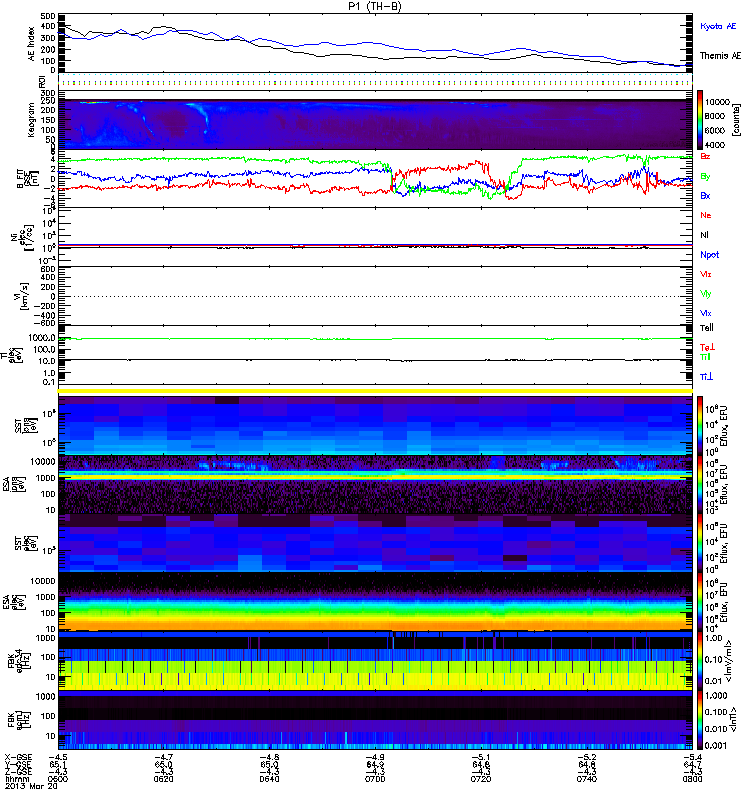Click the ESA ion Eflux colorbar
This screenshot has width=750, height=800.
click(700, 484)
